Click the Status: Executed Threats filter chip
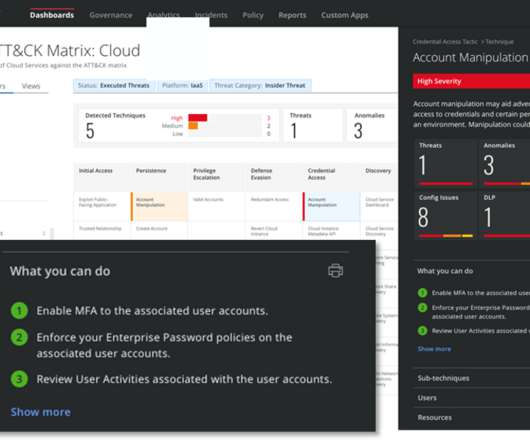The height and width of the screenshot is (442, 530). tap(114, 85)
